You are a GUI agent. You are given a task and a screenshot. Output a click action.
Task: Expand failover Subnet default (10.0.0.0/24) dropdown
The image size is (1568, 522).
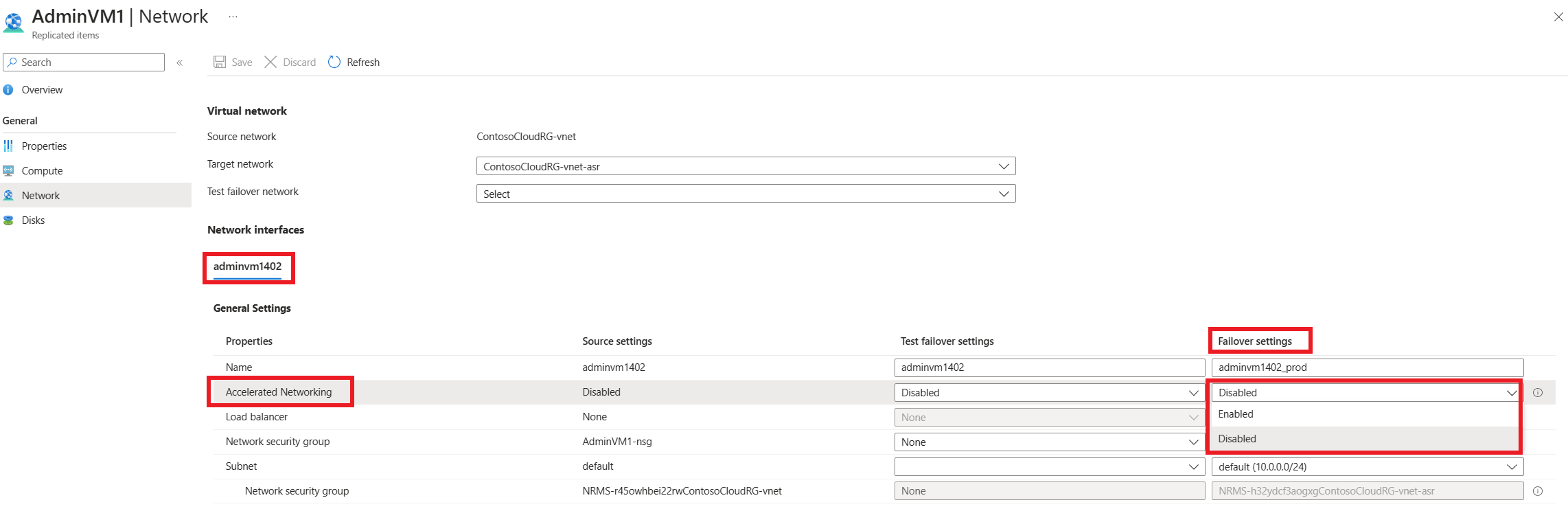[1367, 467]
